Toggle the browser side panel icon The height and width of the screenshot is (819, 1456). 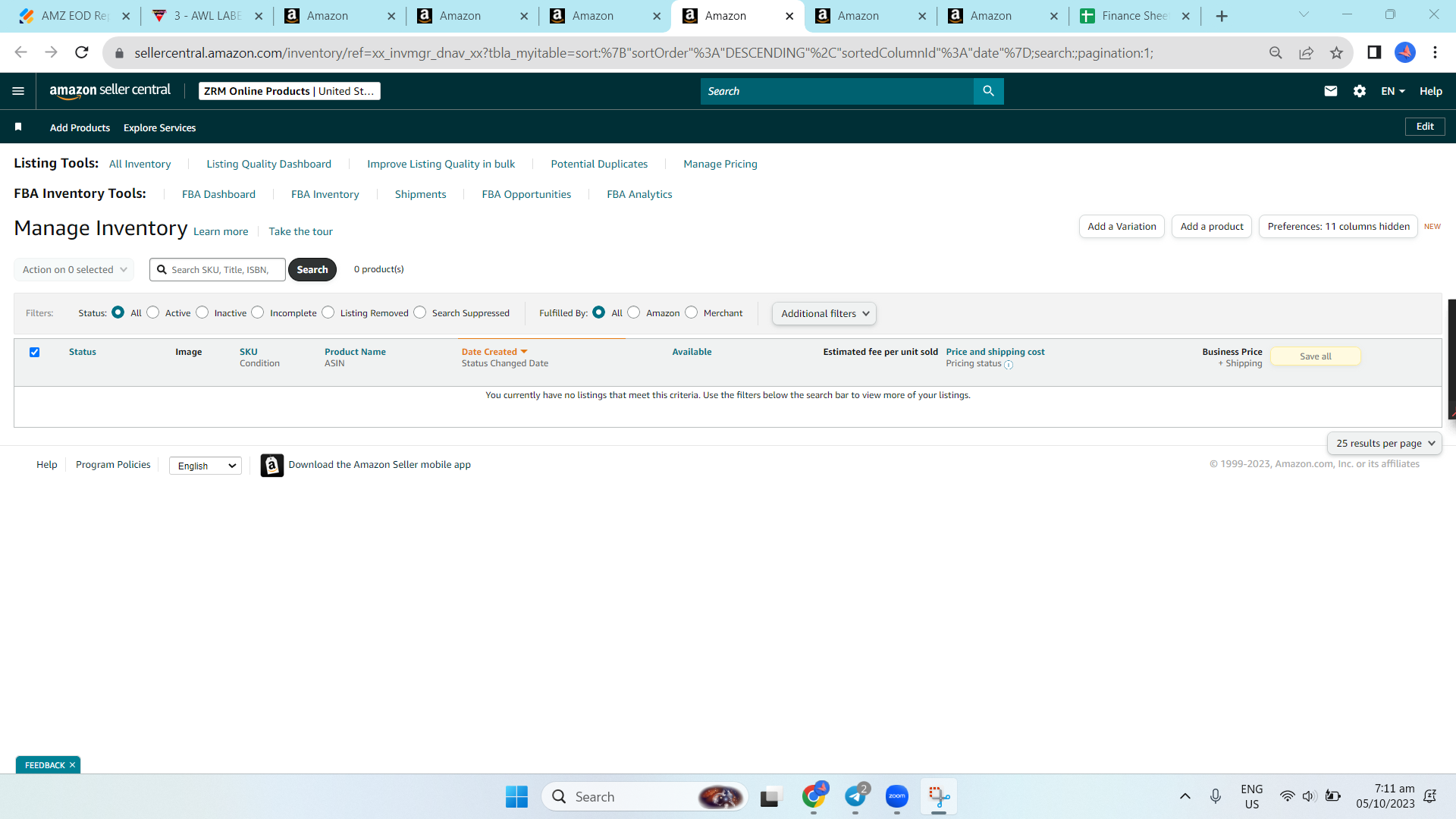[x=1374, y=52]
